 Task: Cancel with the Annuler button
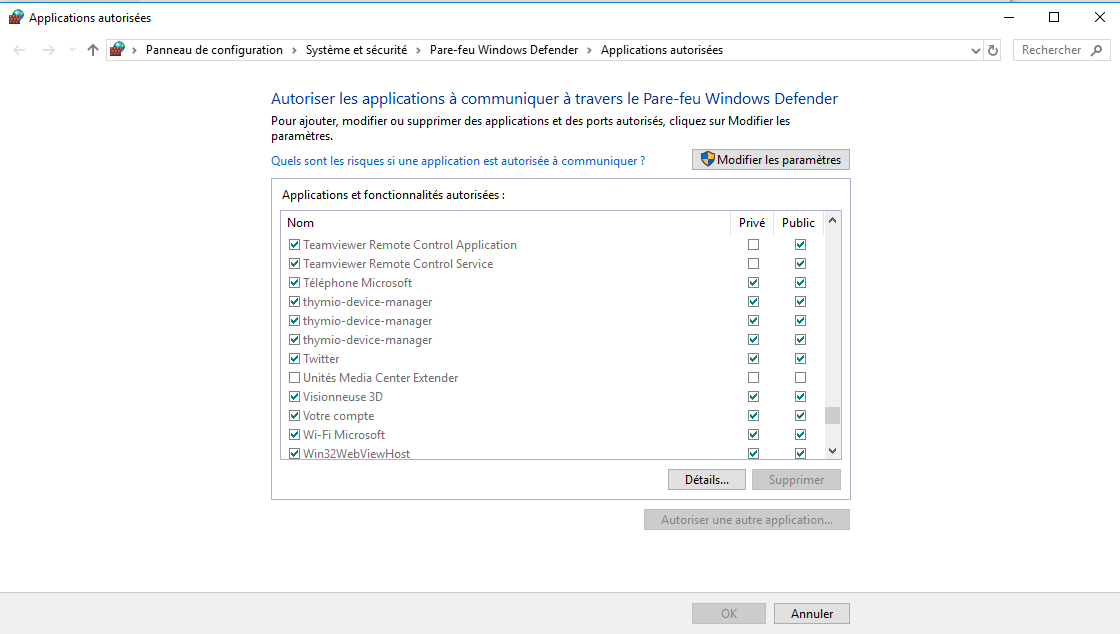(x=811, y=613)
